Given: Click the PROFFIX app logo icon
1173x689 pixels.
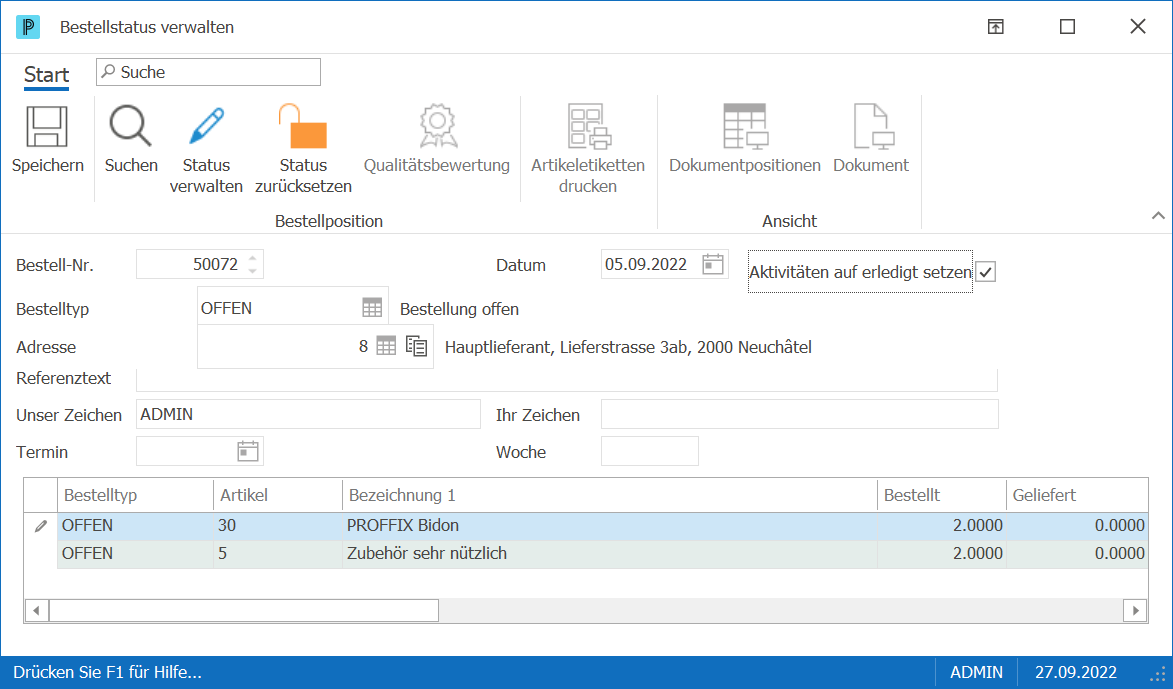Looking at the screenshot, I should [28, 27].
